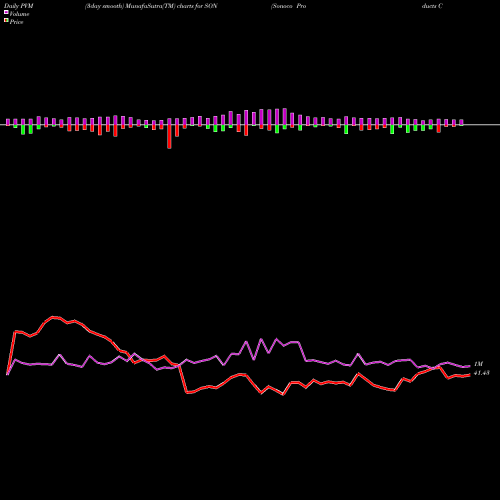Select the 'Volume' legend label
This screenshot has width=500, height=500.
[x=19, y=14]
